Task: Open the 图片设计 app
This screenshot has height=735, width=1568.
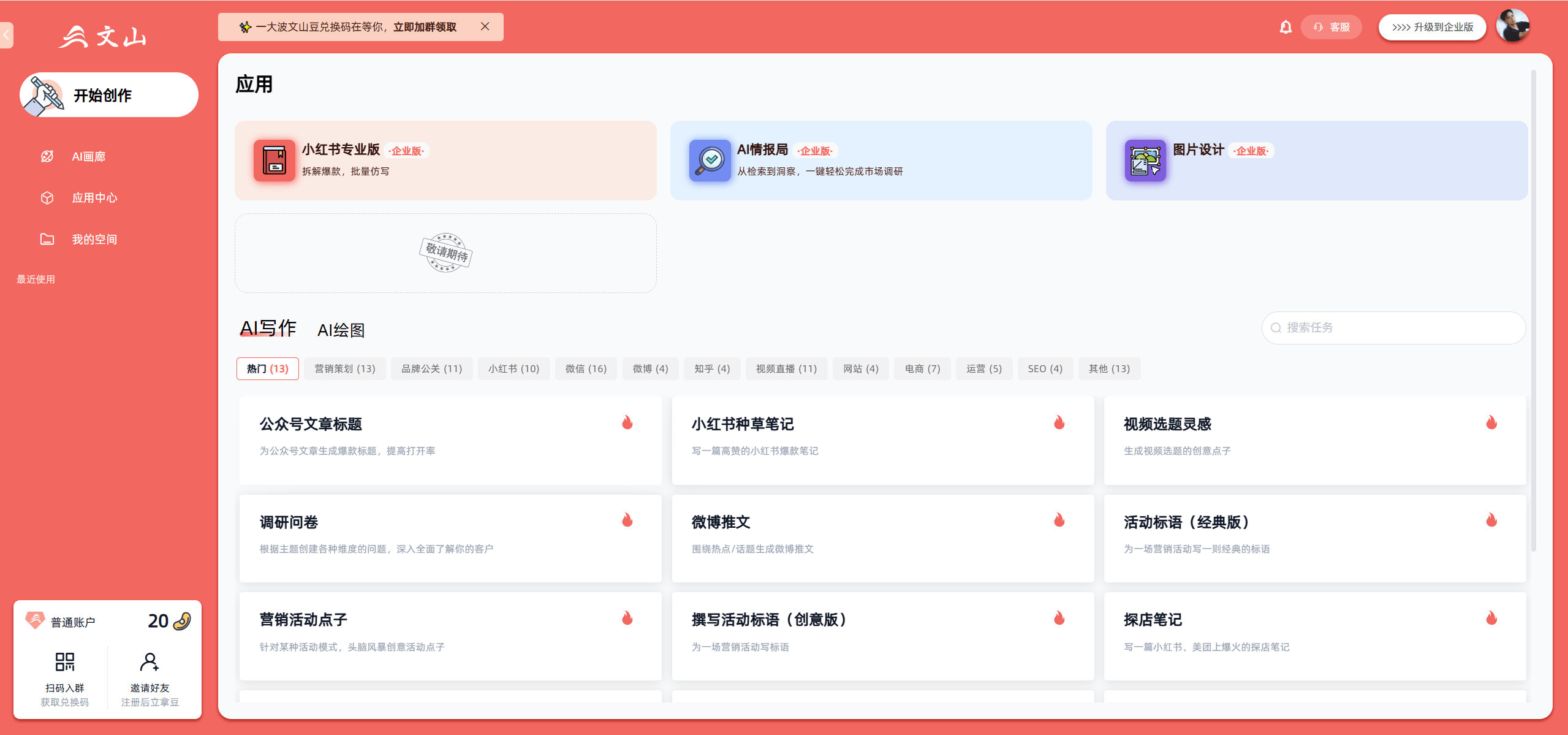Action: [1315, 160]
